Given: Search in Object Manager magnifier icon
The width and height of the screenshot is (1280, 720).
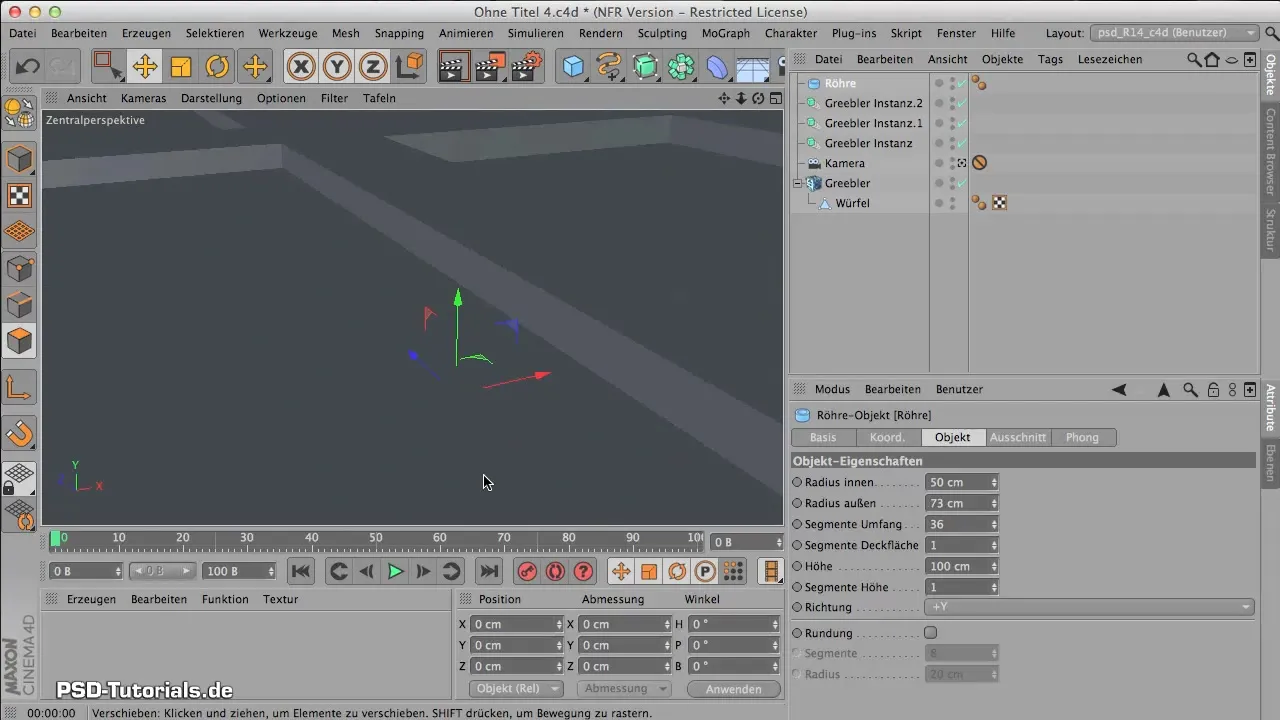Looking at the screenshot, I should pos(1194,59).
